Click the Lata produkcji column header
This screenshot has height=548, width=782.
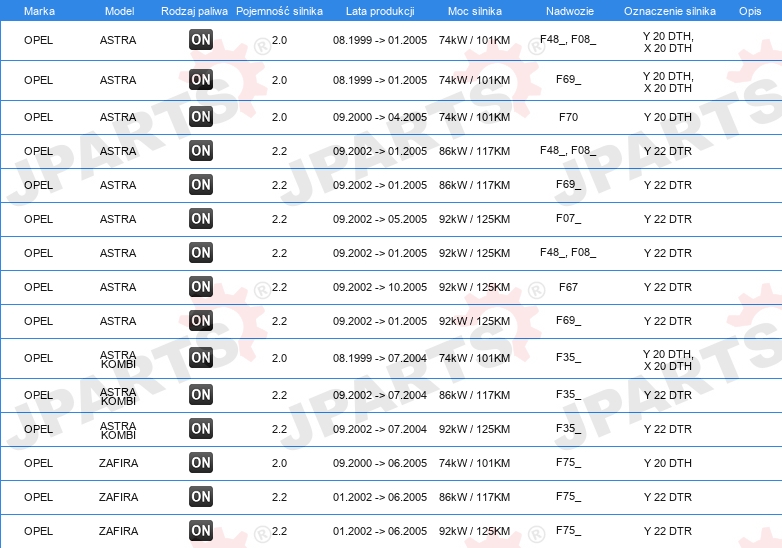380,11
